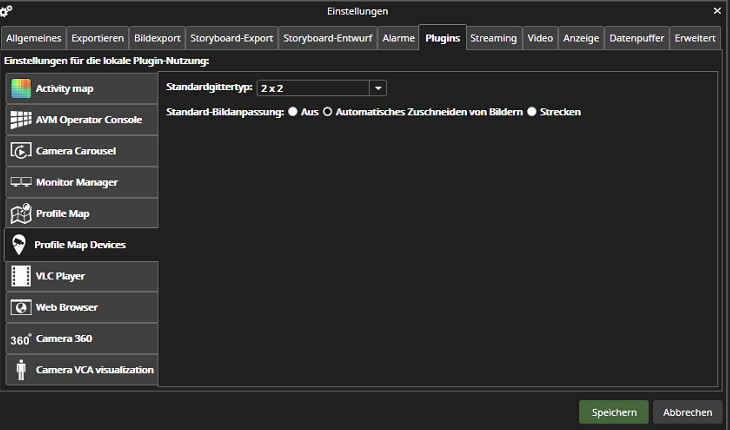Switch to the Video tab
The image size is (730, 430).
click(540, 38)
